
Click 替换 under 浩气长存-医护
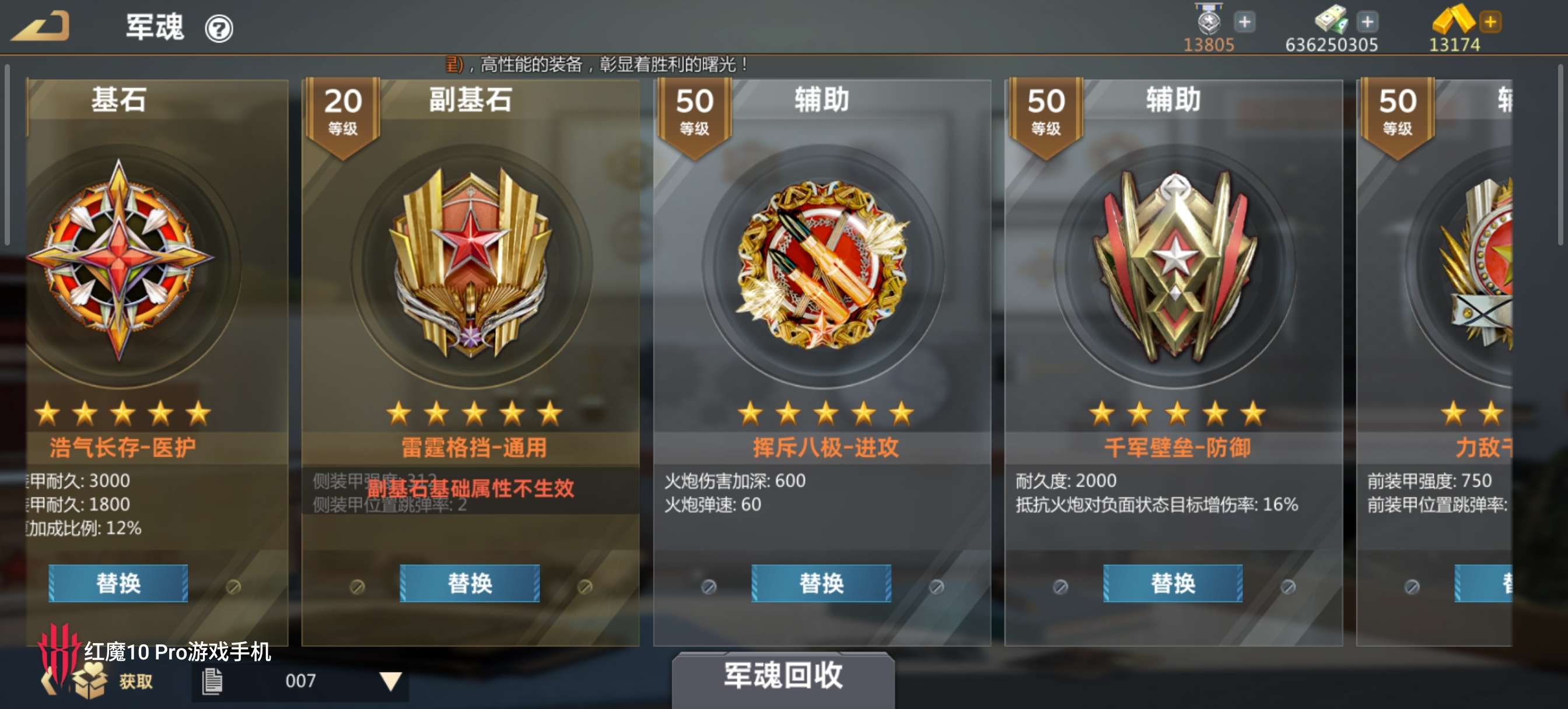coord(118,583)
